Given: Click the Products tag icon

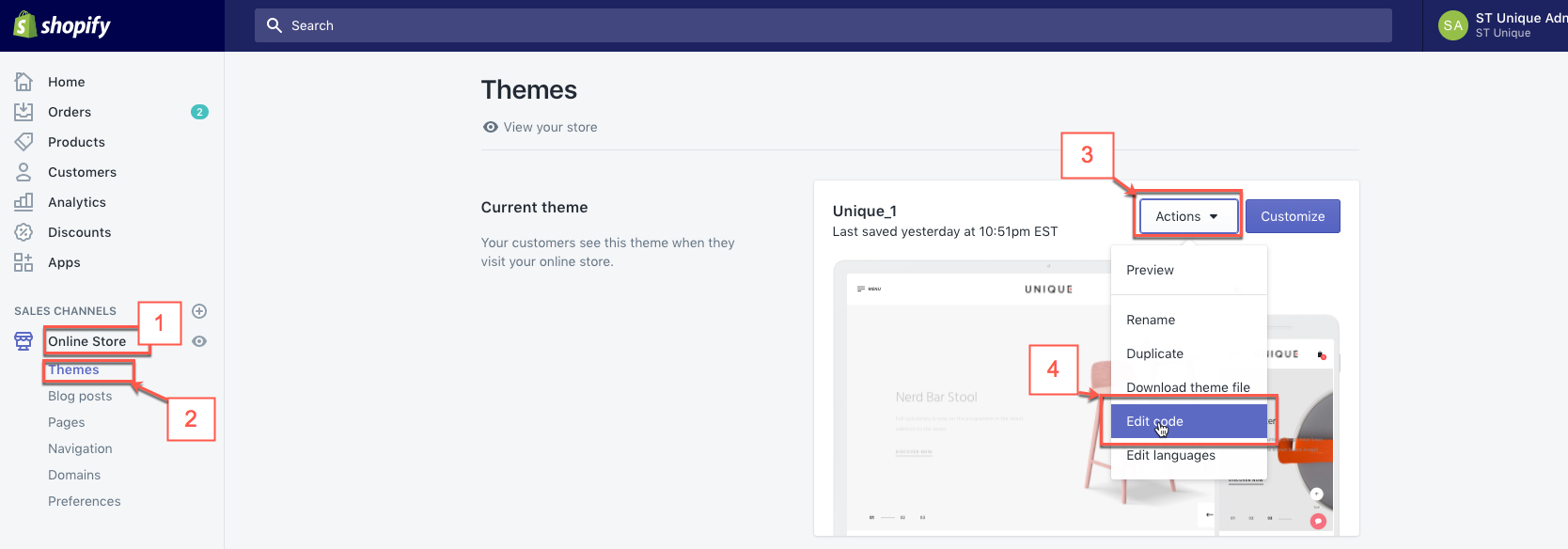Looking at the screenshot, I should [x=24, y=142].
